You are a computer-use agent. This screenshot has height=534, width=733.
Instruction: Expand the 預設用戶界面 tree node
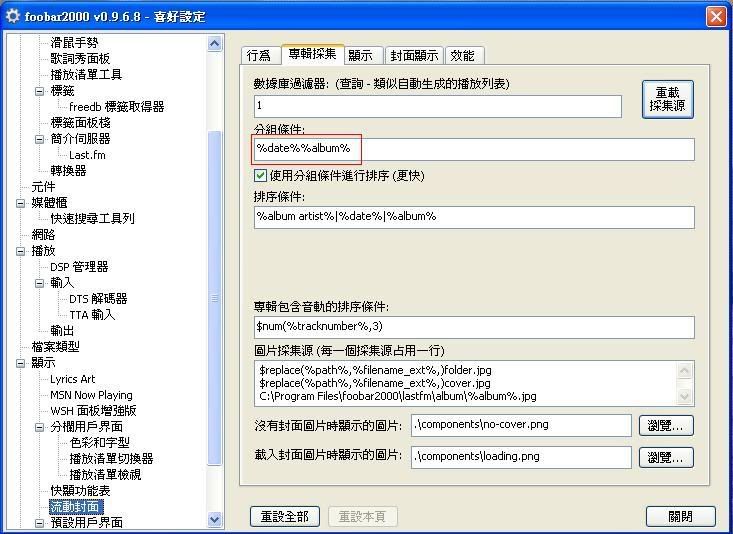[40, 523]
